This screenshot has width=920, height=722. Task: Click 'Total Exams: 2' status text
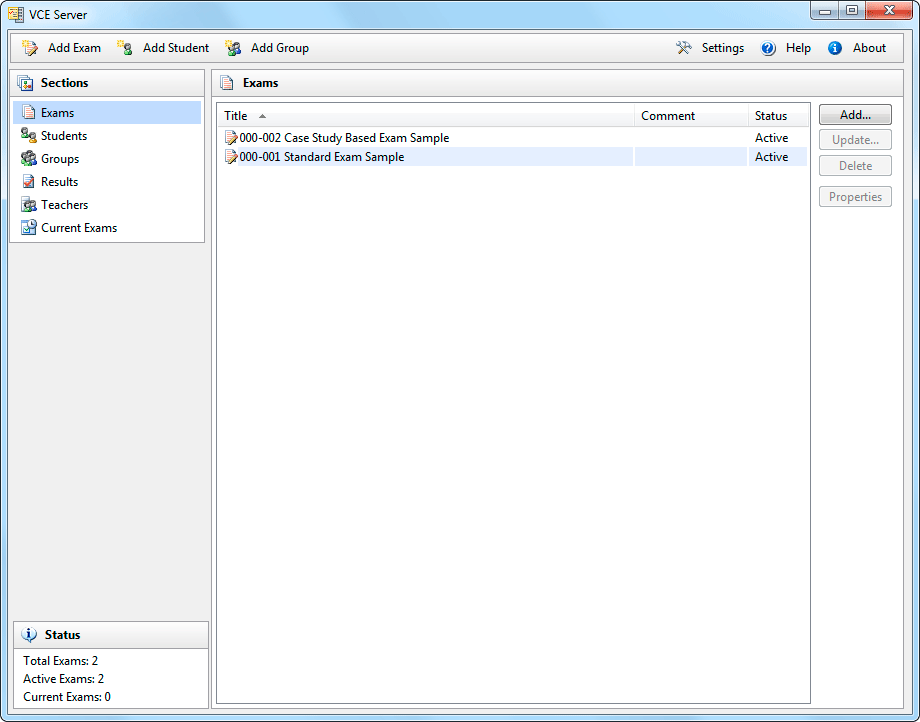coord(60,660)
